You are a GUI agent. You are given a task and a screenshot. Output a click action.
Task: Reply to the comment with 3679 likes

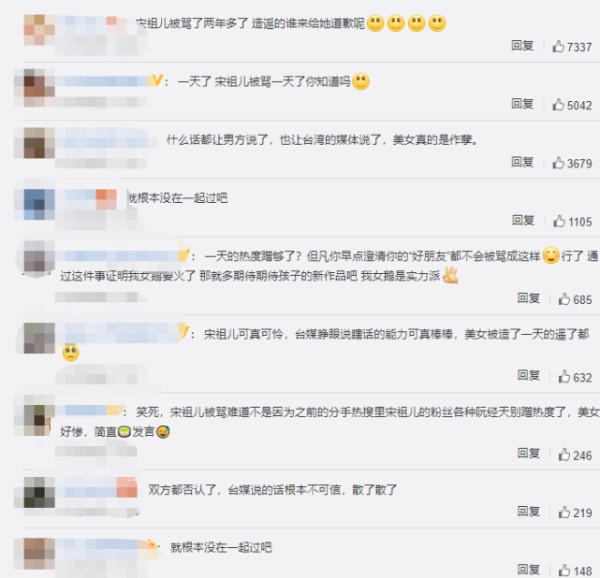click(522, 162)
